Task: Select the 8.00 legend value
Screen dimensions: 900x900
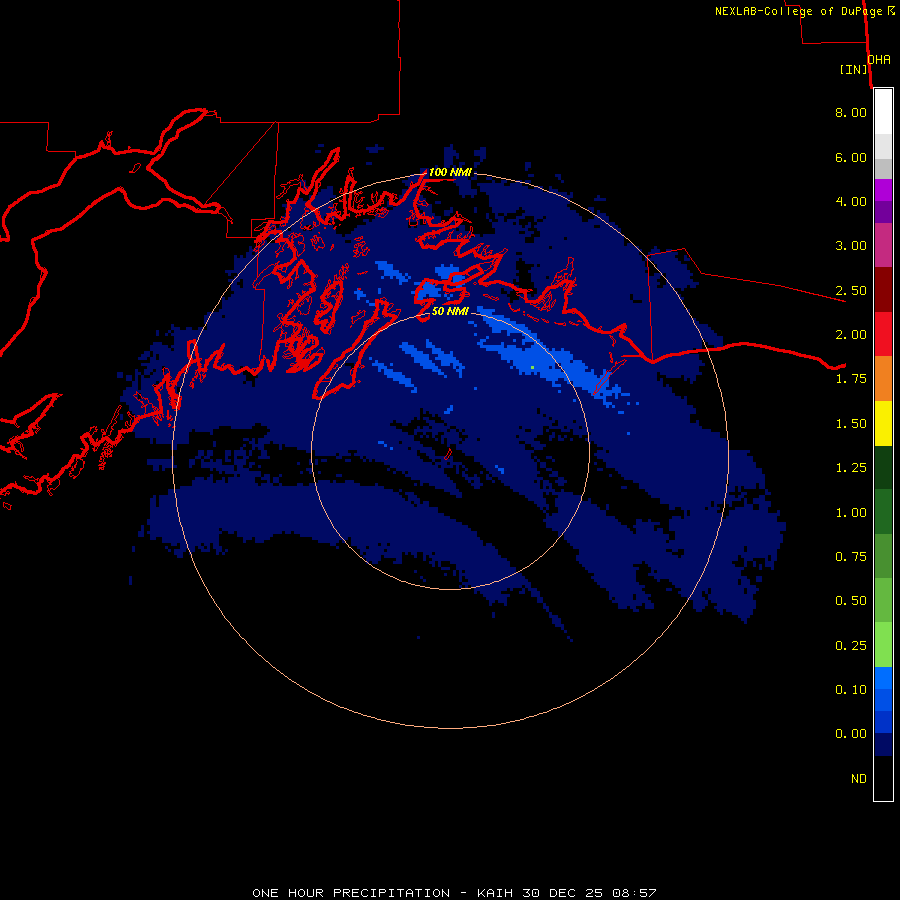Action: 851,112
